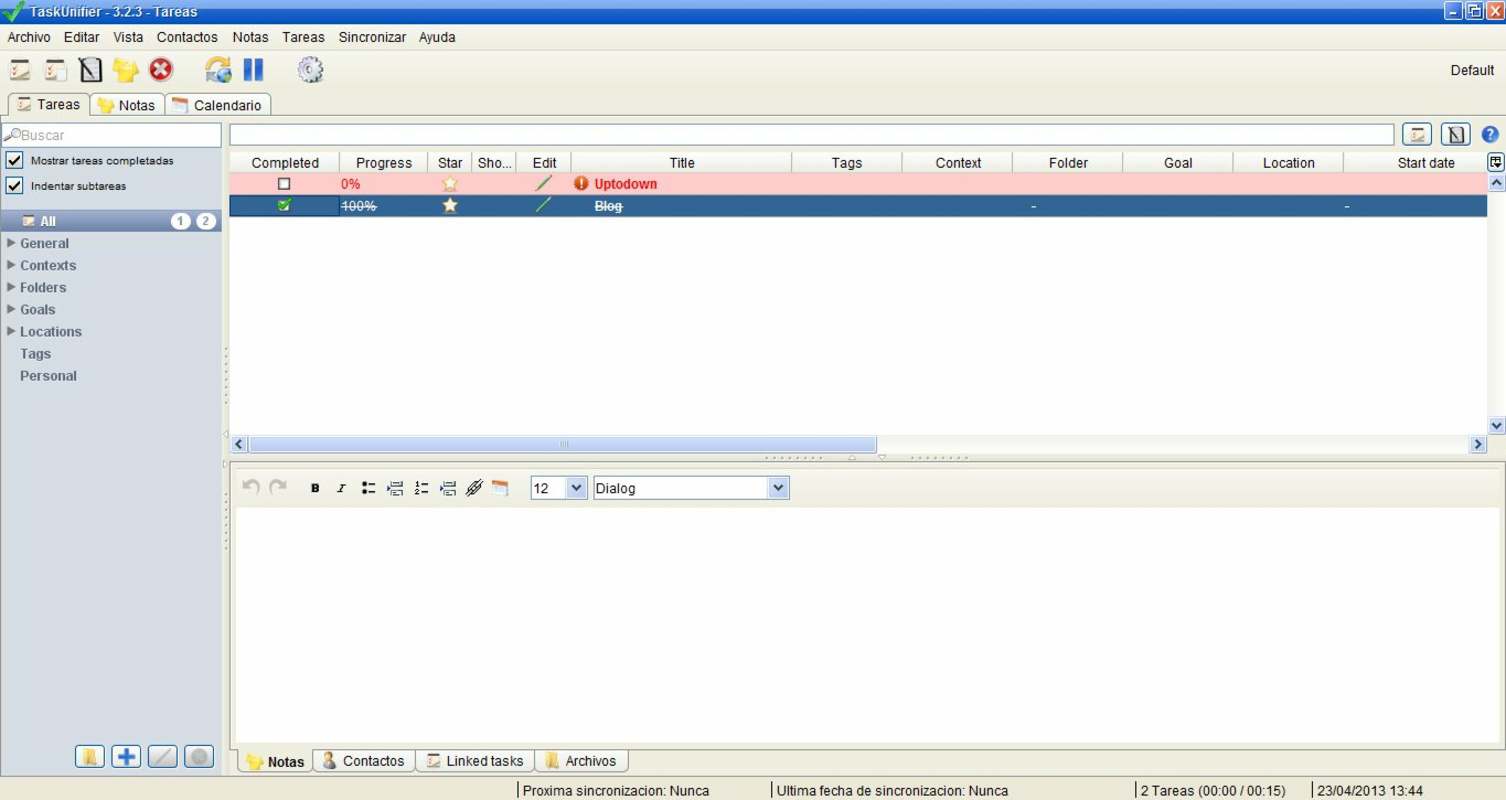Open the Add Template Task icon

[90, 69]
